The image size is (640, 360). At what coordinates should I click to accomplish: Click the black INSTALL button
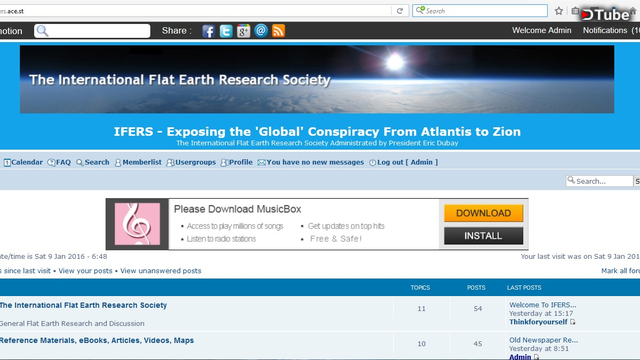pos(483,236)
